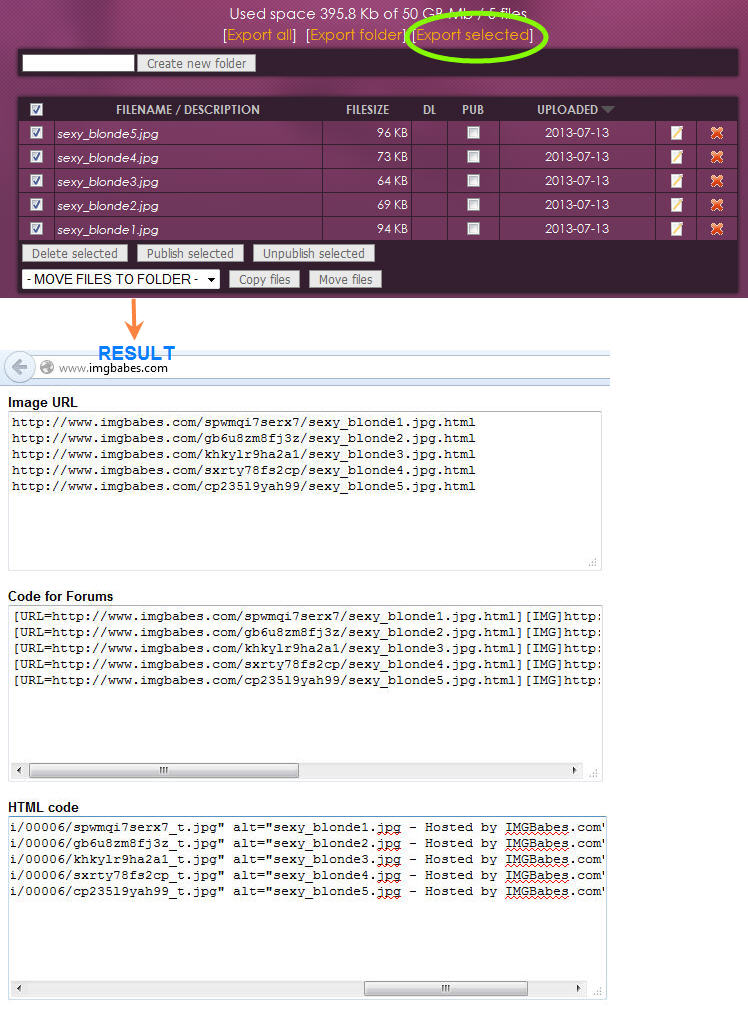Uncheck selection box for sexy_blonde4.jpg

point(37,157)
